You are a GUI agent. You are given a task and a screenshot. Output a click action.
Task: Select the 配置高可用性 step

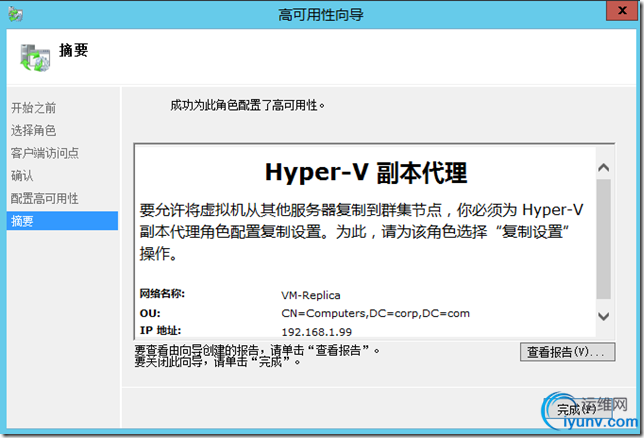coord(44,198)
